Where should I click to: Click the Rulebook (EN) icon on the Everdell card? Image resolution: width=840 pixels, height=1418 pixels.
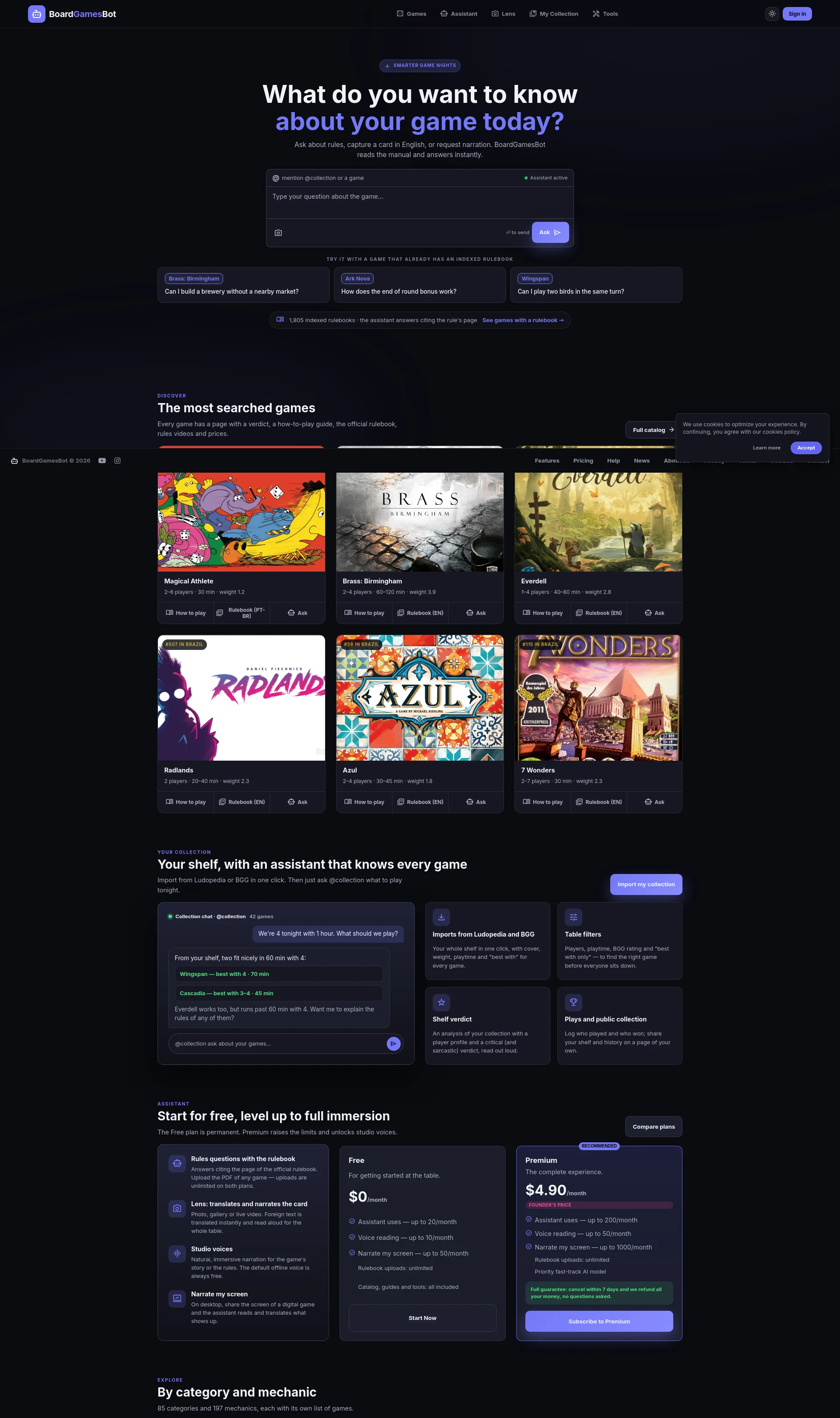579,613
